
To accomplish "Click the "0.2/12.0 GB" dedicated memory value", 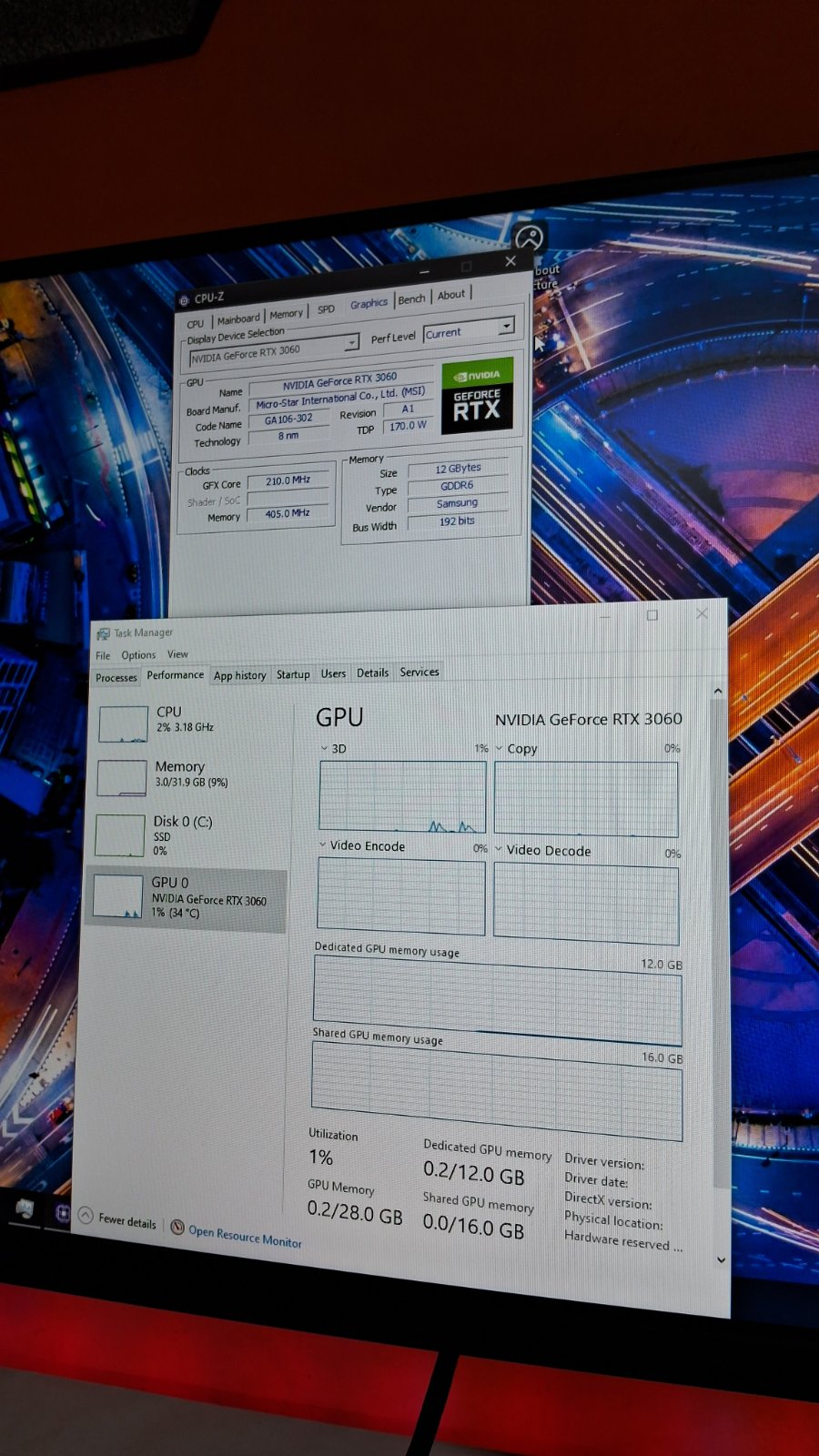I will [474, 1174].
